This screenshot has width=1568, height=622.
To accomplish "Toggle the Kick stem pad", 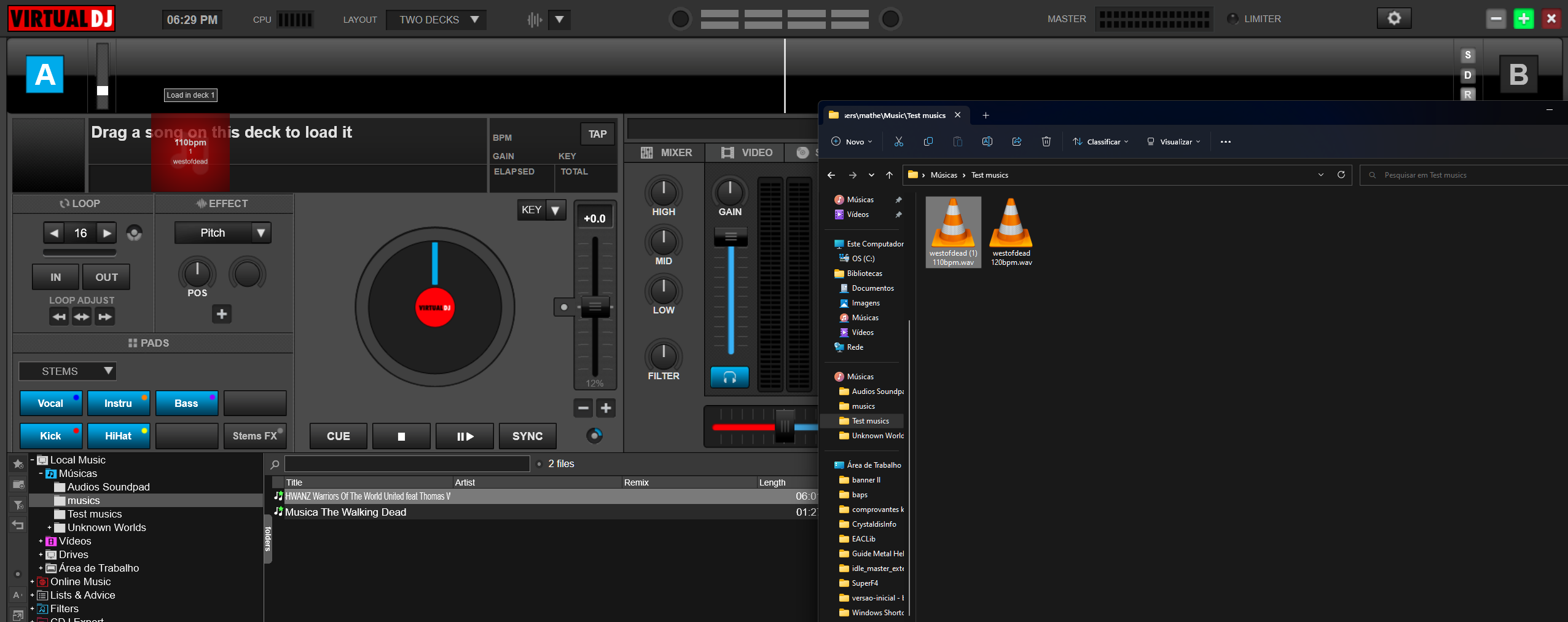I will coord(51,436).
